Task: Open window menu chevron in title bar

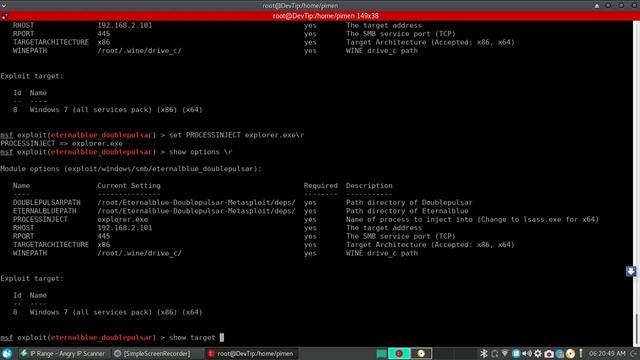Action: click(4, 6)
